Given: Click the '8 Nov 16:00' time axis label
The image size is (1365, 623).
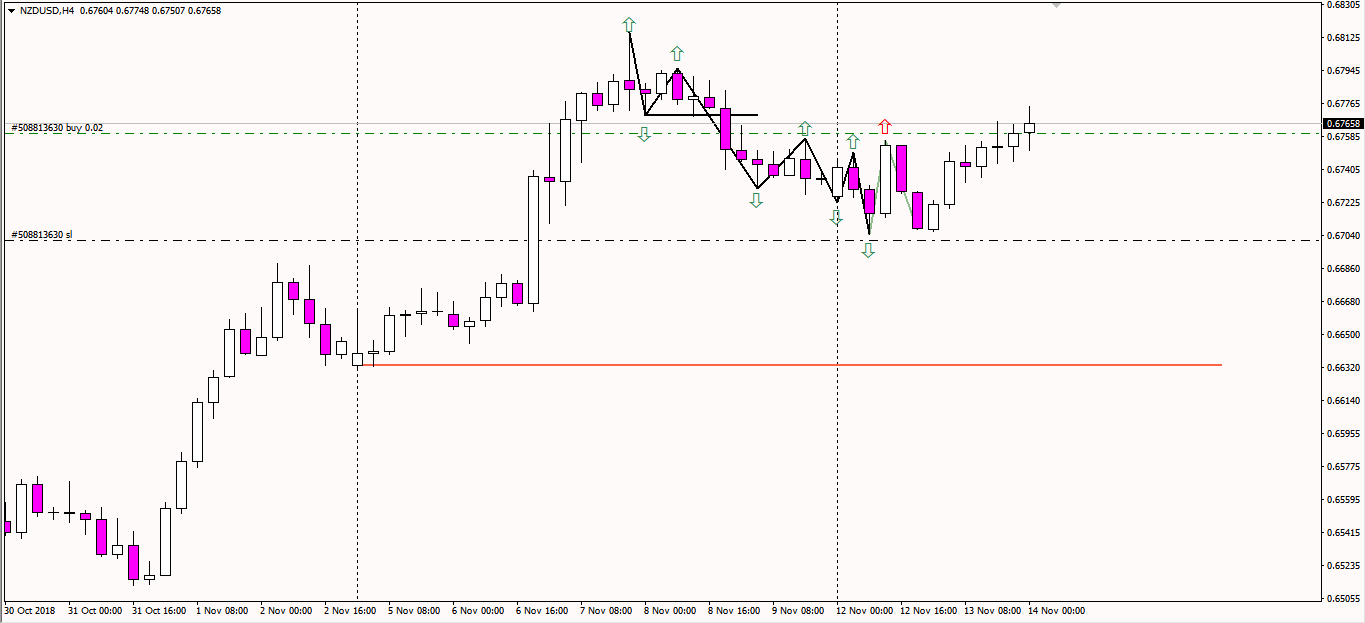Looking at the screenshot, I should [x=734, y=611].
